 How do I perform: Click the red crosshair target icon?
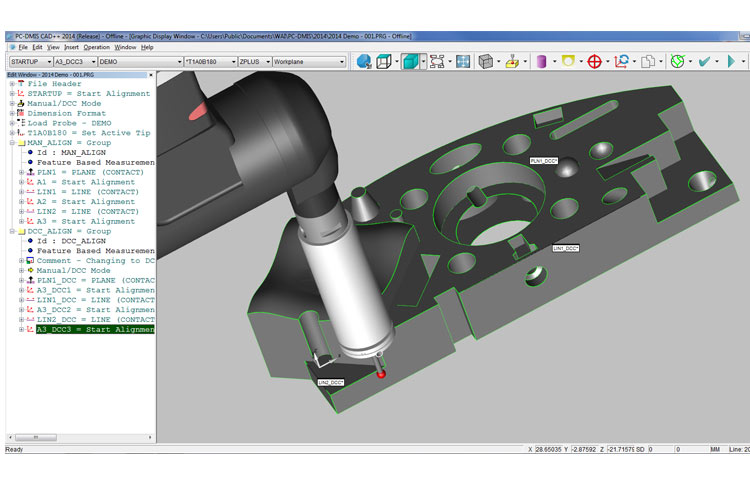tap(594, 61)
